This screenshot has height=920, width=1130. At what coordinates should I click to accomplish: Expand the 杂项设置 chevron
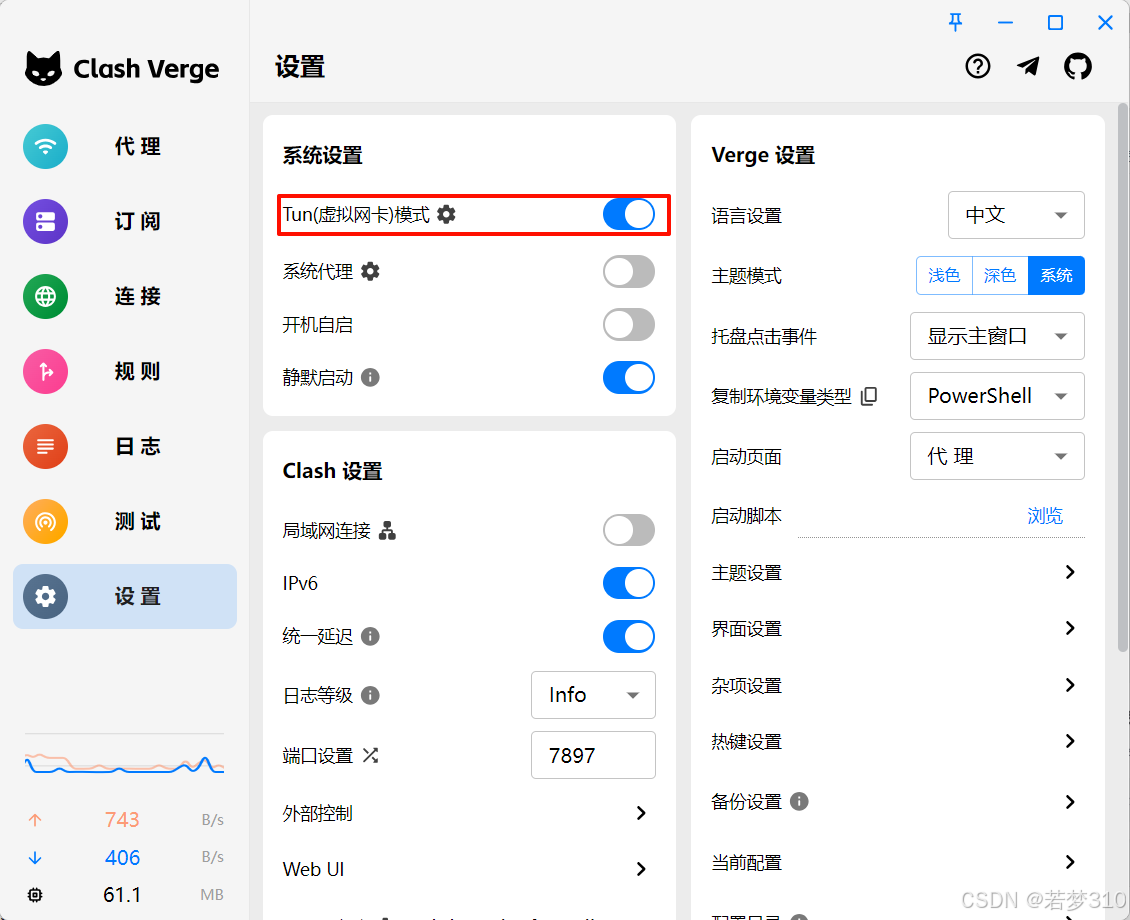pos(1070,685)
